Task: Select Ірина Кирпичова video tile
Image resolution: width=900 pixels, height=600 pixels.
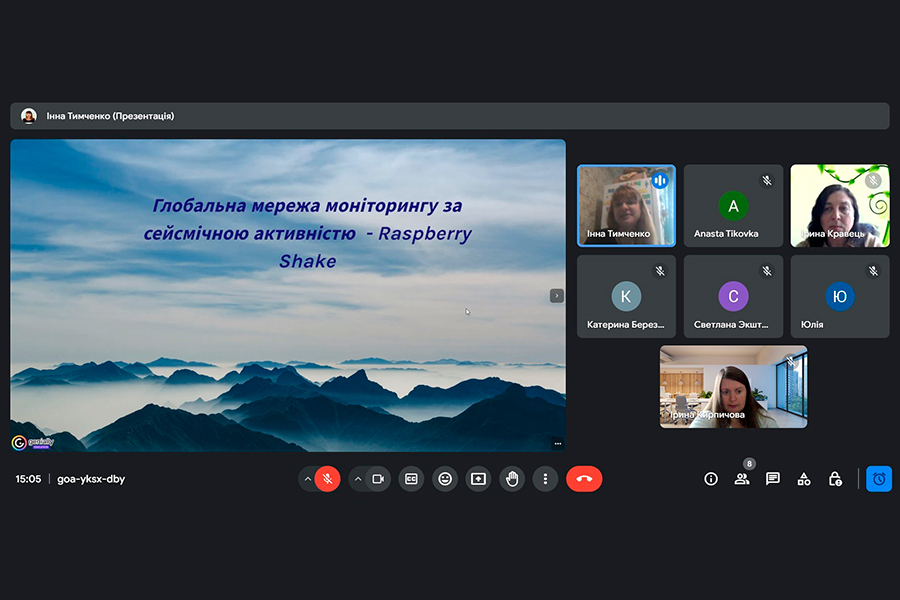Action: [734, 386]
